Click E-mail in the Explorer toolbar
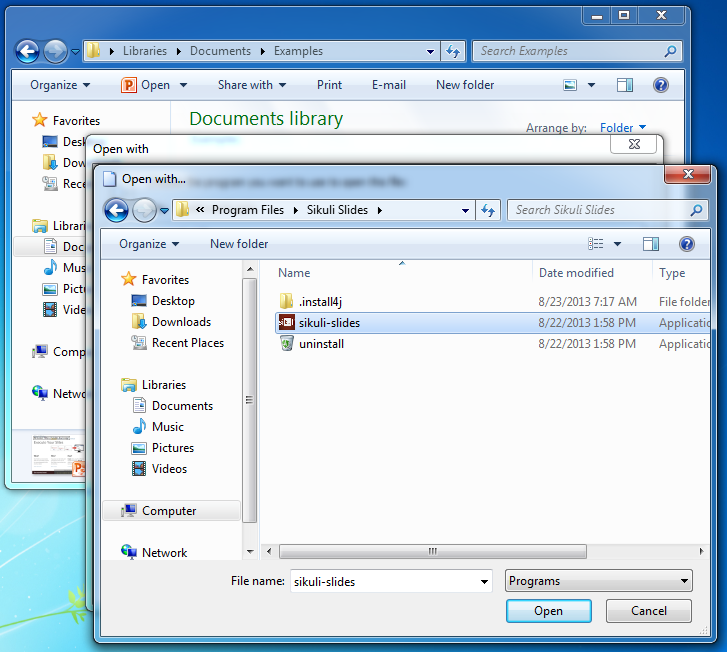 coord(389,85)
